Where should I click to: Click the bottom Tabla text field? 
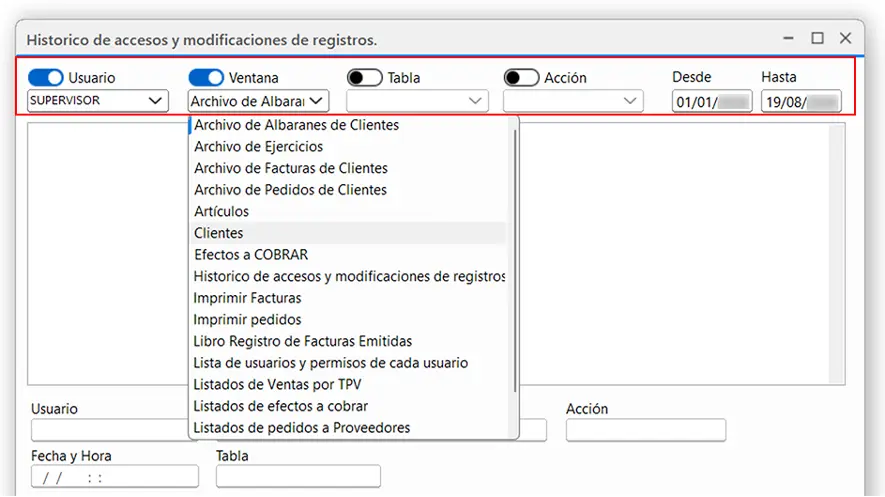[298, 477]
